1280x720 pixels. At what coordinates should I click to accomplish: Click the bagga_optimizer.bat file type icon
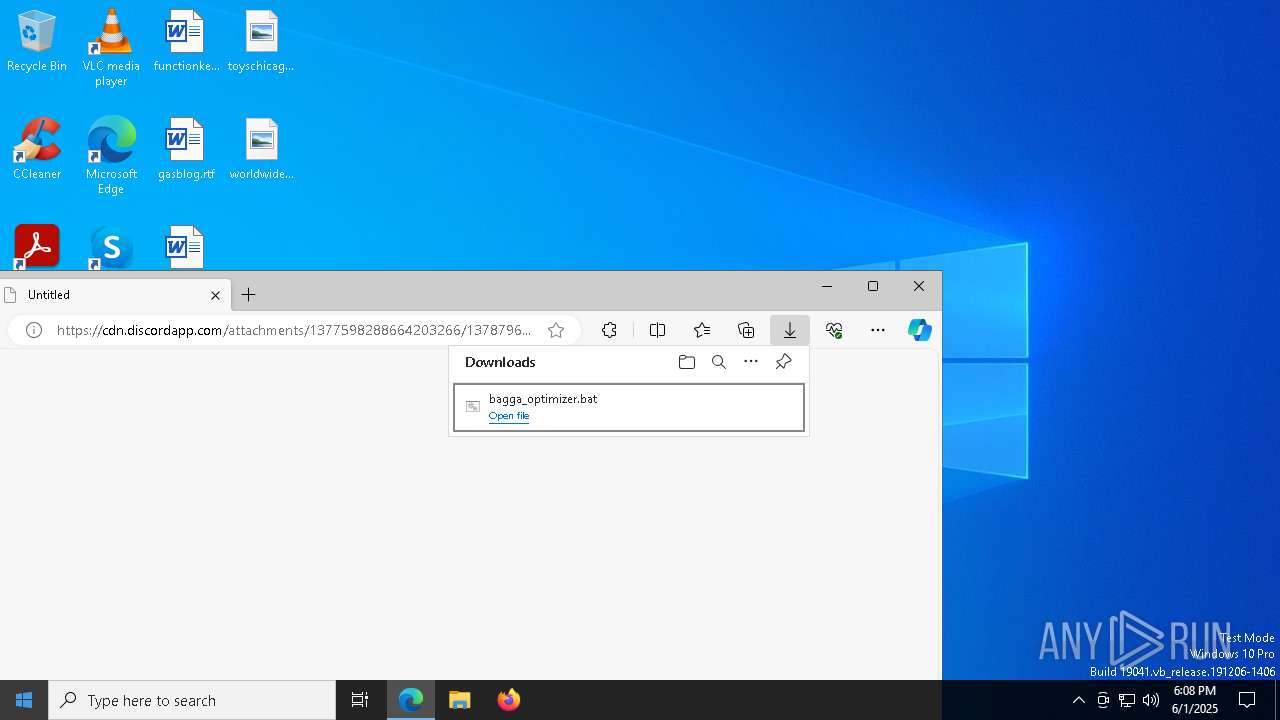point(473,406)
